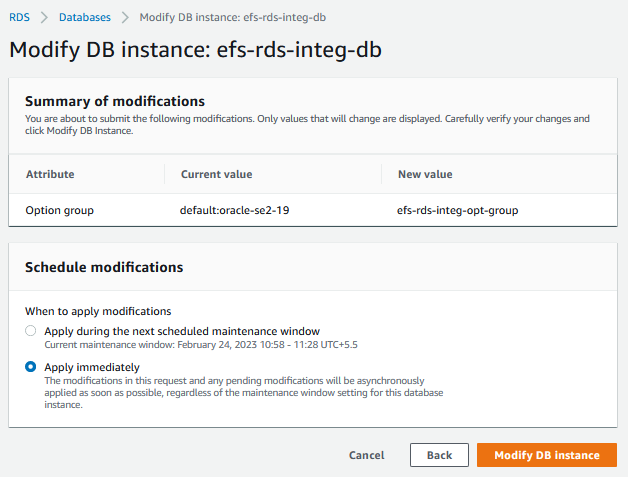Click the 'Schedule modifications' heading
This screenshot has width=628, height=477.
[x=103, y=267]
